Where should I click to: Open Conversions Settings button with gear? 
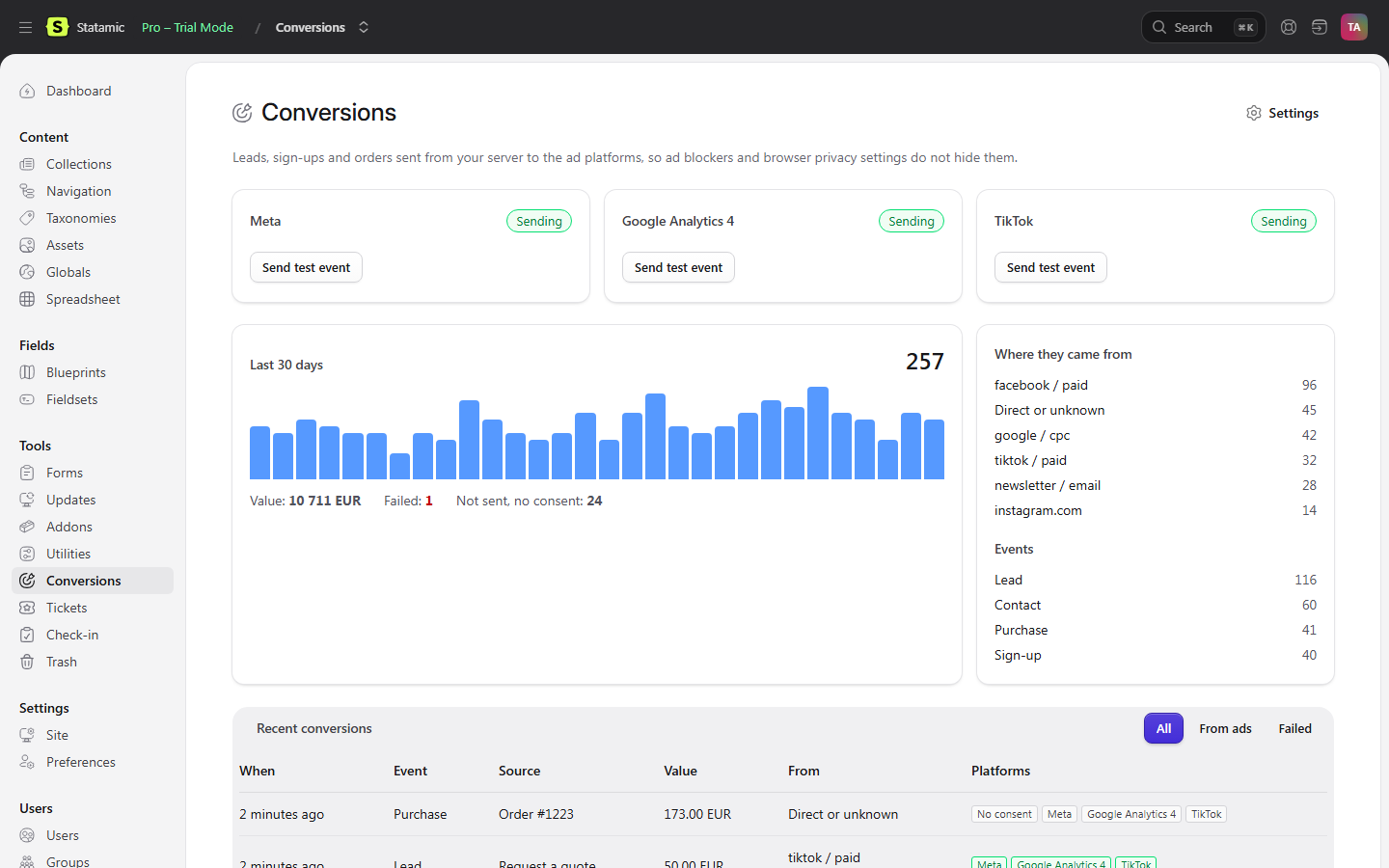tap(1282, 113)
